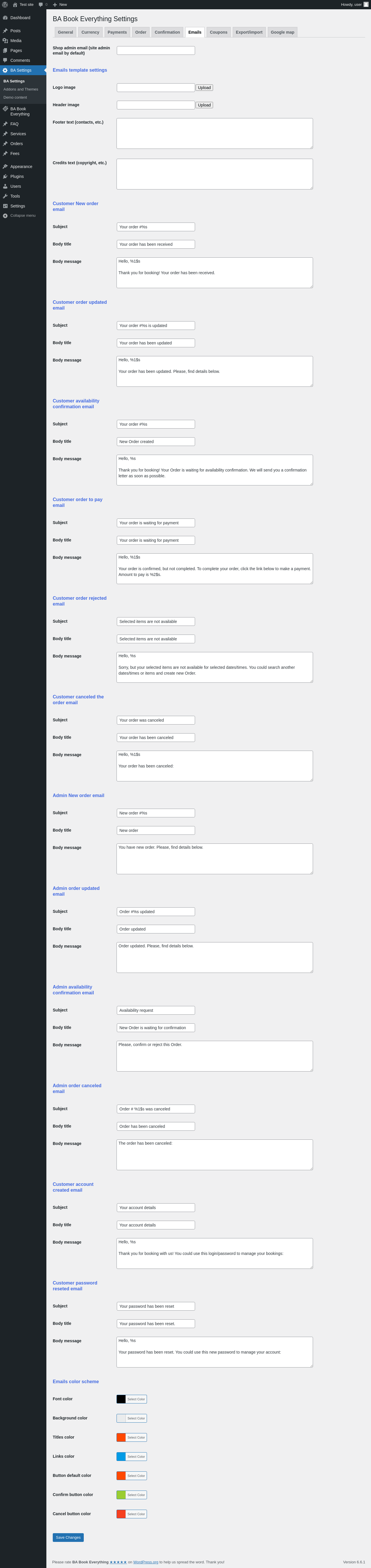371x1568 pixels.
Task: Open the Confirm button color green swatch
Action: pos(121,1495)
